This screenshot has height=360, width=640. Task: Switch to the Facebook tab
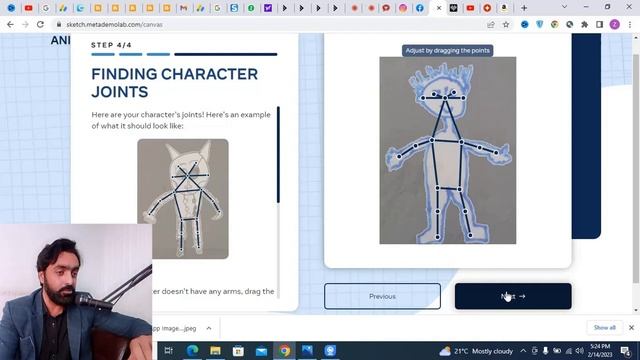click(420, 8)
